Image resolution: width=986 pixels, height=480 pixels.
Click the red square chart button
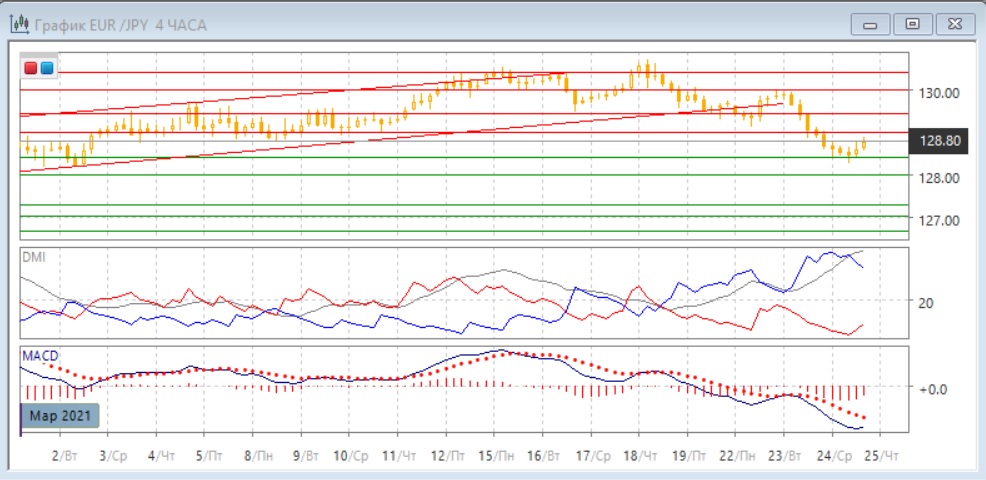click(x=31, y=68)
